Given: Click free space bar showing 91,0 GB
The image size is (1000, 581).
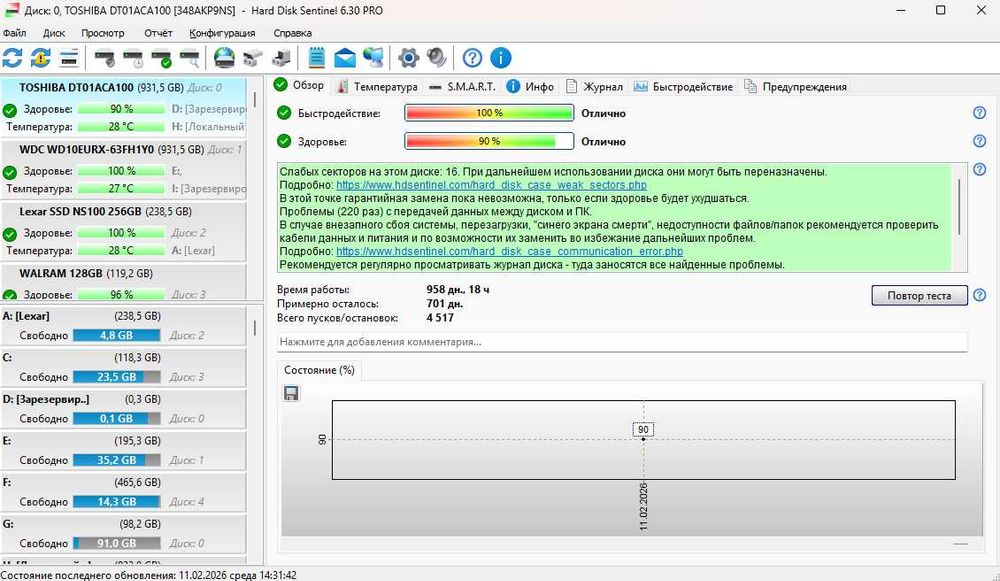Looking at the screenshot, I should tap(117, 543).
